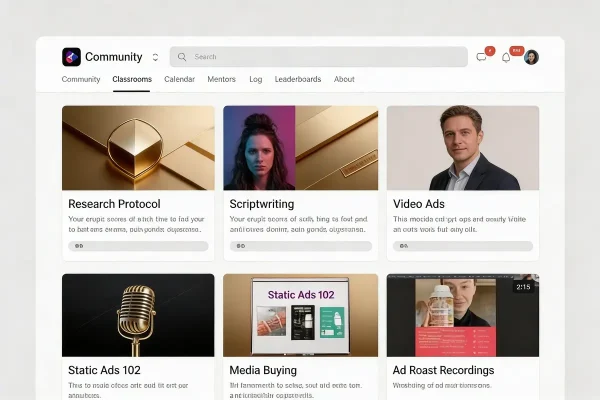Focus the Search input field

coord(319,57)
